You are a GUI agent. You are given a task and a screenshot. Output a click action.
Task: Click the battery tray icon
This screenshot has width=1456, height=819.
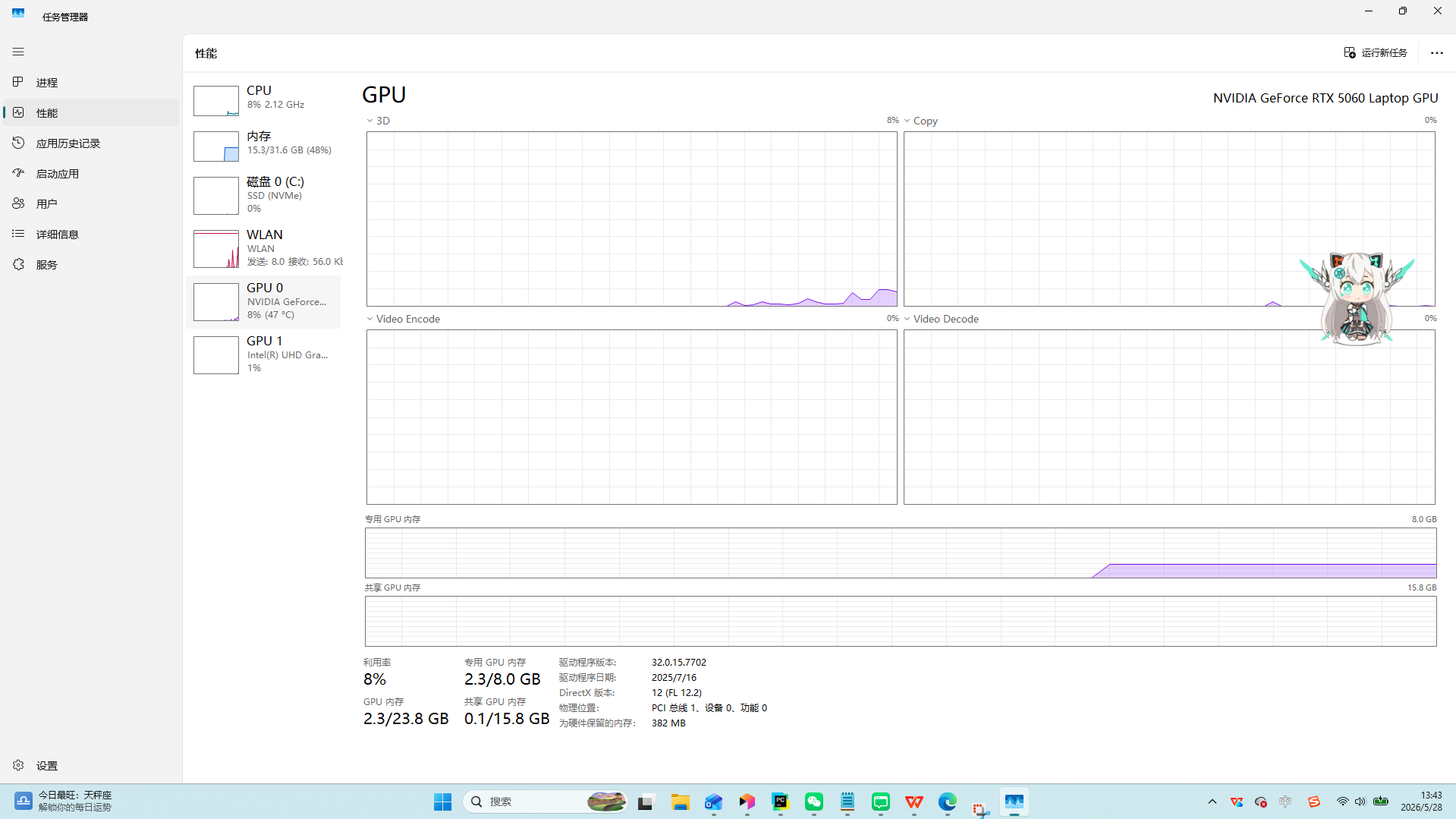pos(1381,802)
